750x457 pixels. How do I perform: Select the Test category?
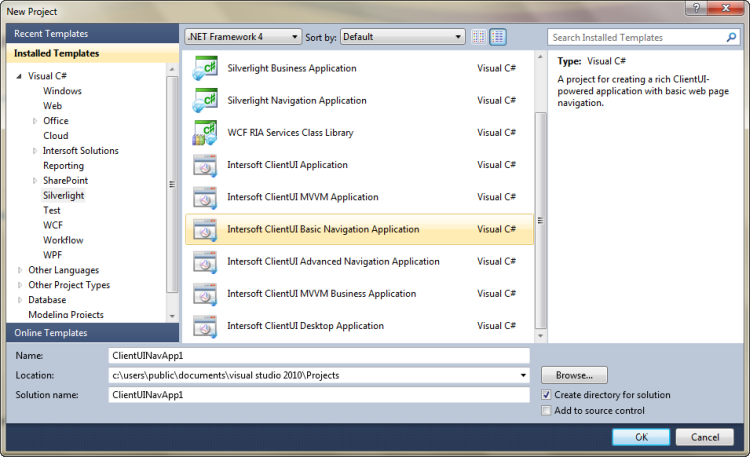(52, 211)
